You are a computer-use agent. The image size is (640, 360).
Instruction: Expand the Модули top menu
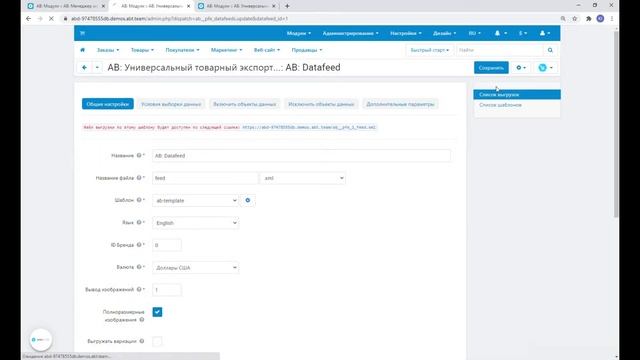pos(299,33)
